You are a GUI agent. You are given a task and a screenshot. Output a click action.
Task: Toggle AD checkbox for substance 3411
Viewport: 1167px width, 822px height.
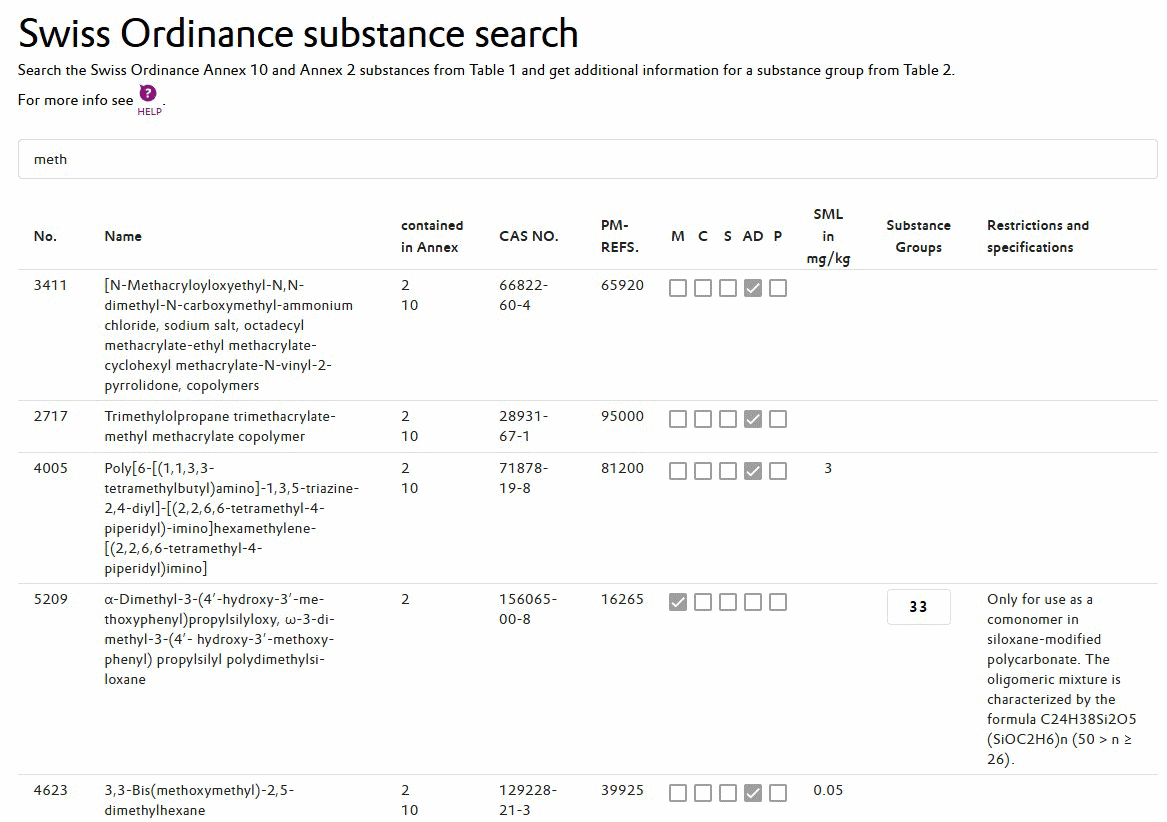752,288
